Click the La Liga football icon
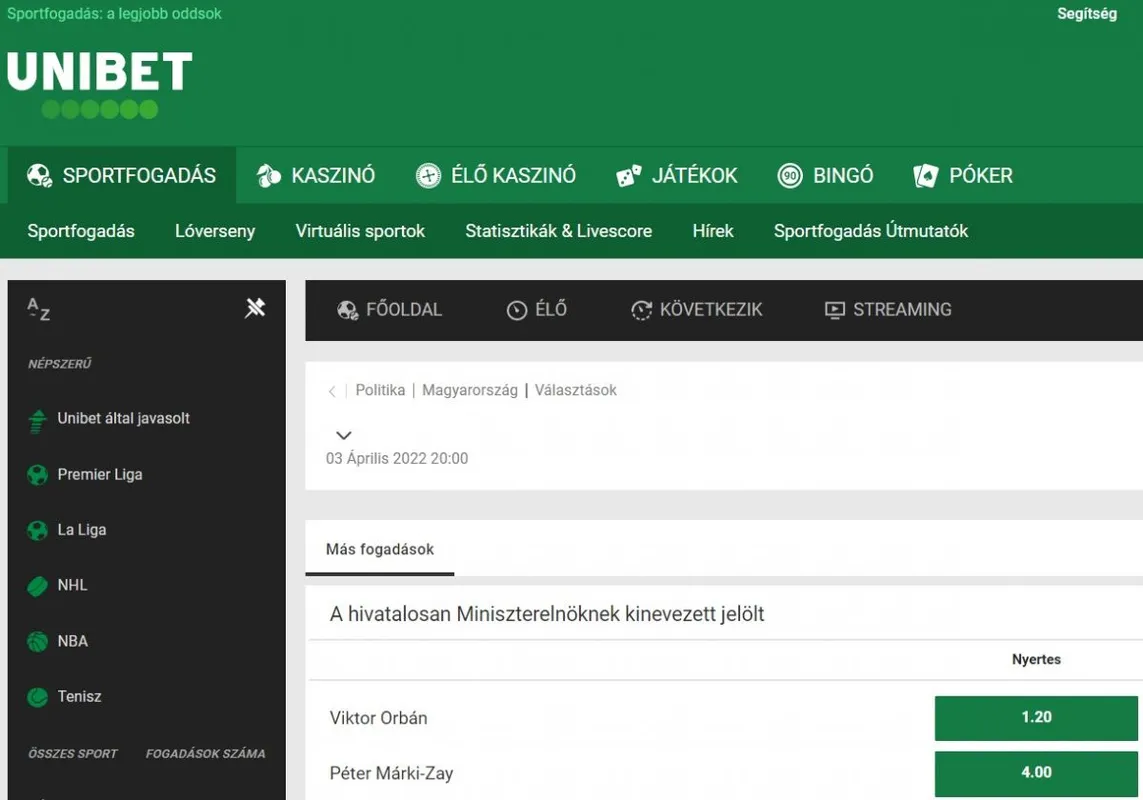 point(38,531)
